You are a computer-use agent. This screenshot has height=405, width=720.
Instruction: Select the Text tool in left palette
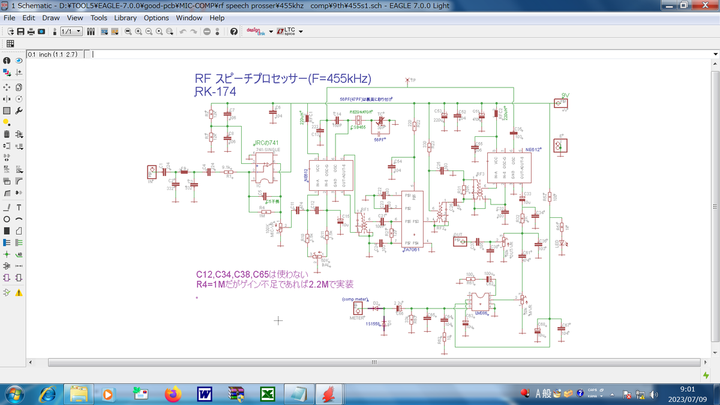point(19,206)
